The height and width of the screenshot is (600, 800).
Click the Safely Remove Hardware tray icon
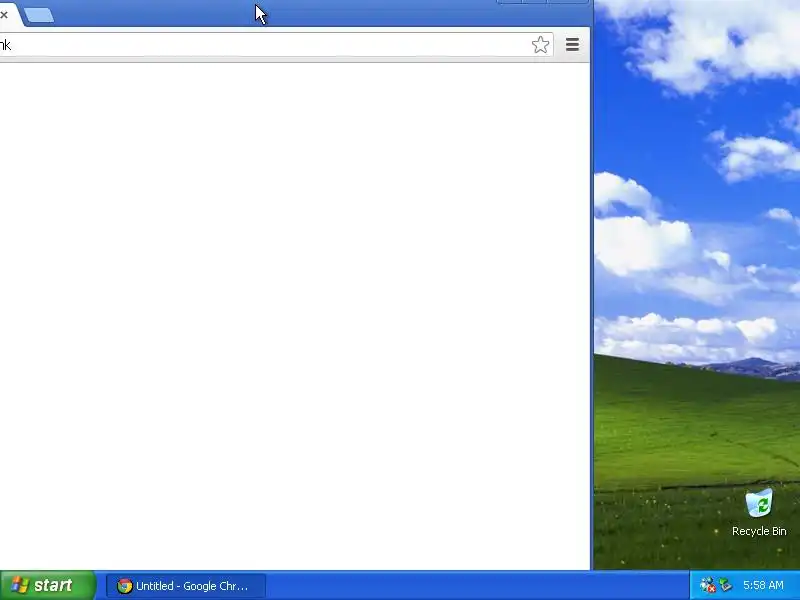(x=725, y=585)
